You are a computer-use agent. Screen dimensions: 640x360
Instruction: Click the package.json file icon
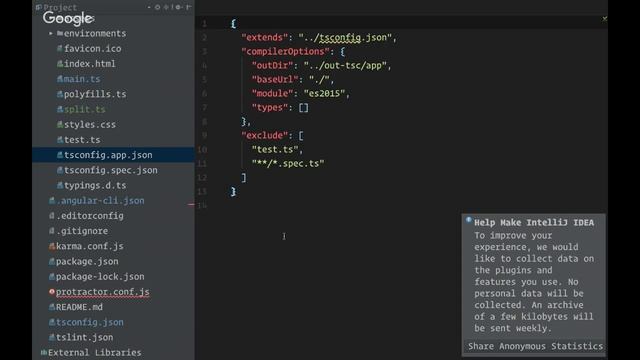(51, 261)
